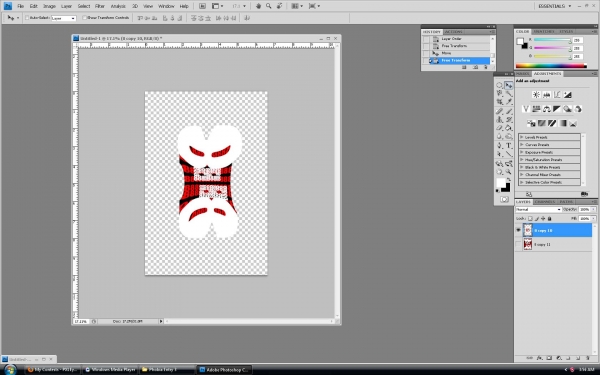Expand Curves Presets
600x375 pixels.
[521, 145]
